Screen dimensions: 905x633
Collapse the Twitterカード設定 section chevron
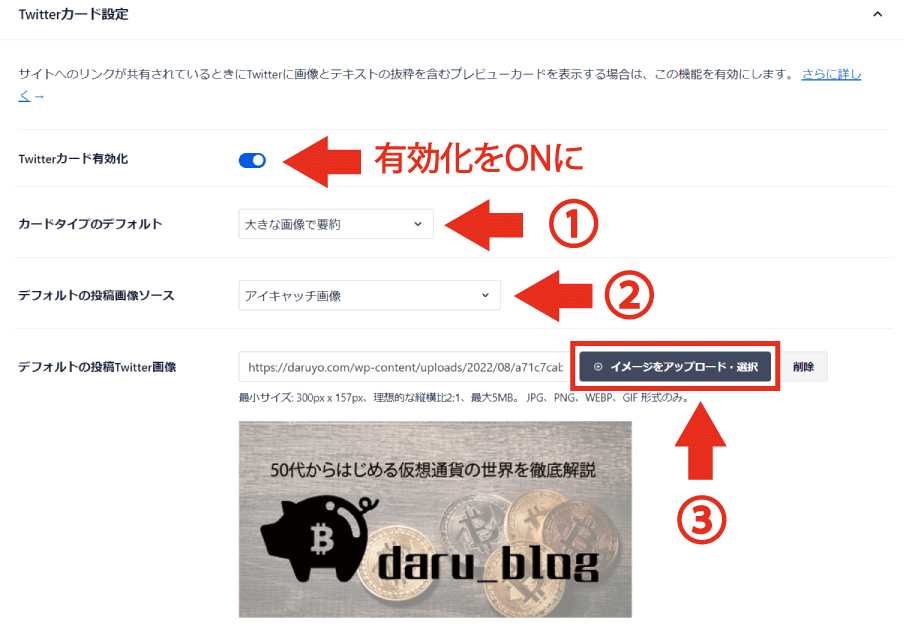[x=877, y=14]
